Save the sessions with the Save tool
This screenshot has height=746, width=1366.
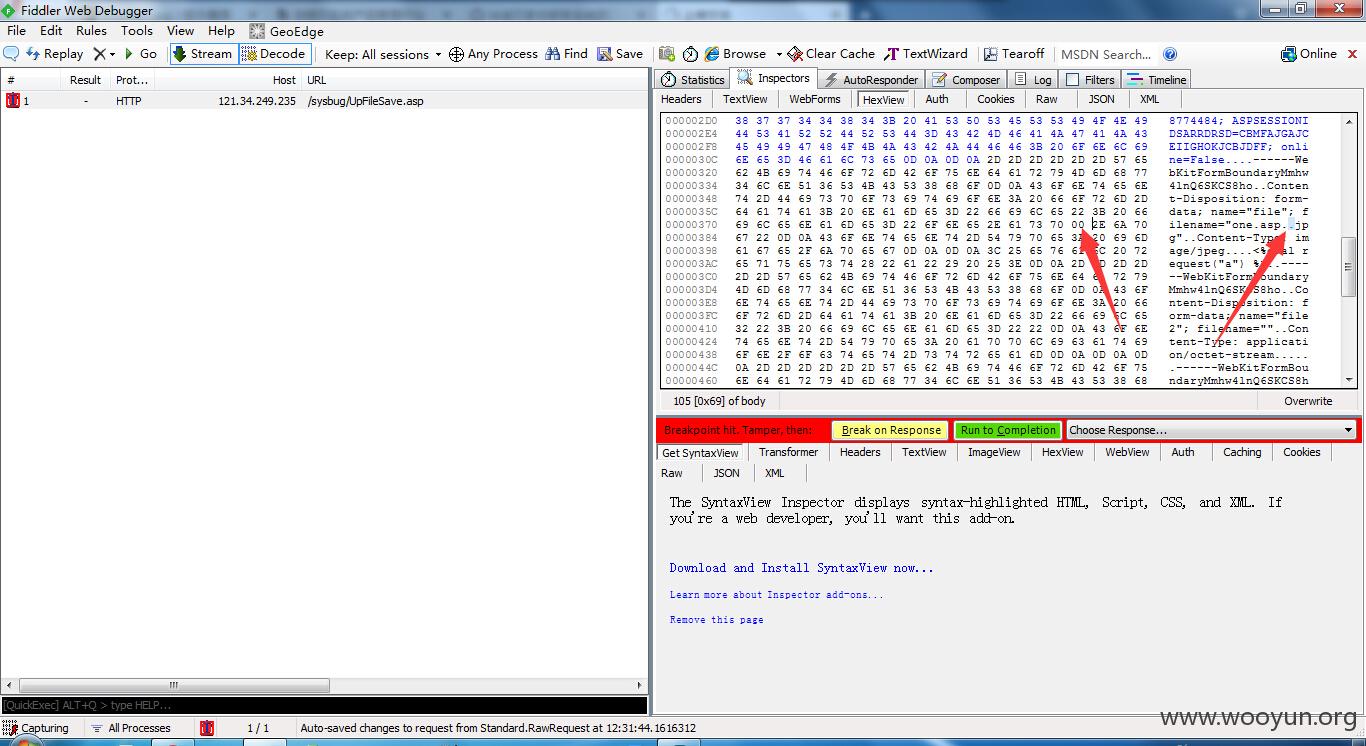[620, 54]
